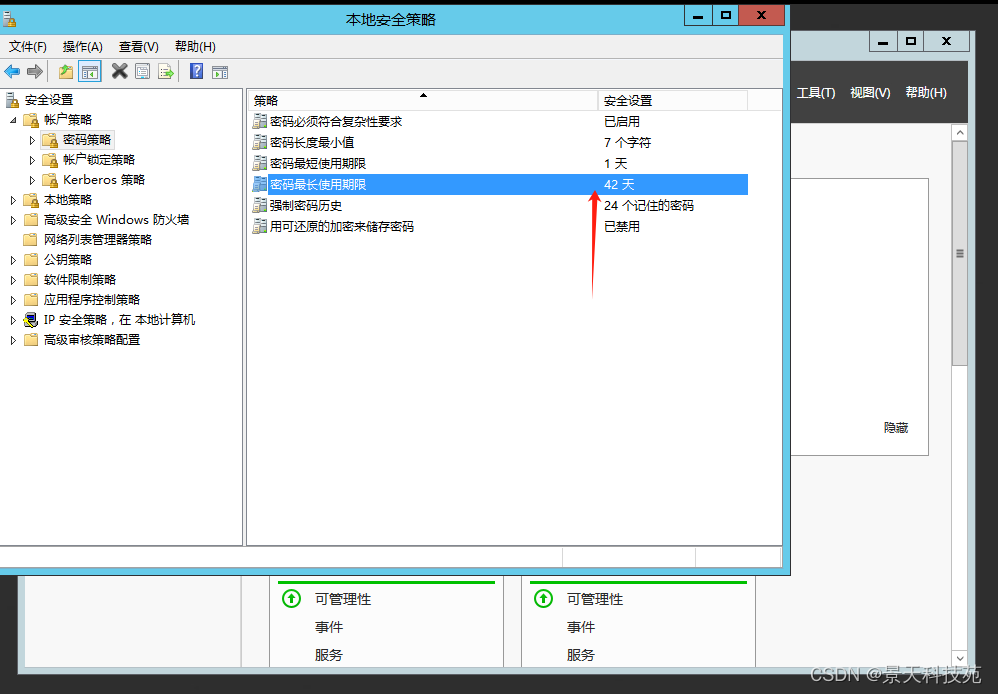Click second 服务 entry in right tile
998x694 pixels.
pos(581,655)
